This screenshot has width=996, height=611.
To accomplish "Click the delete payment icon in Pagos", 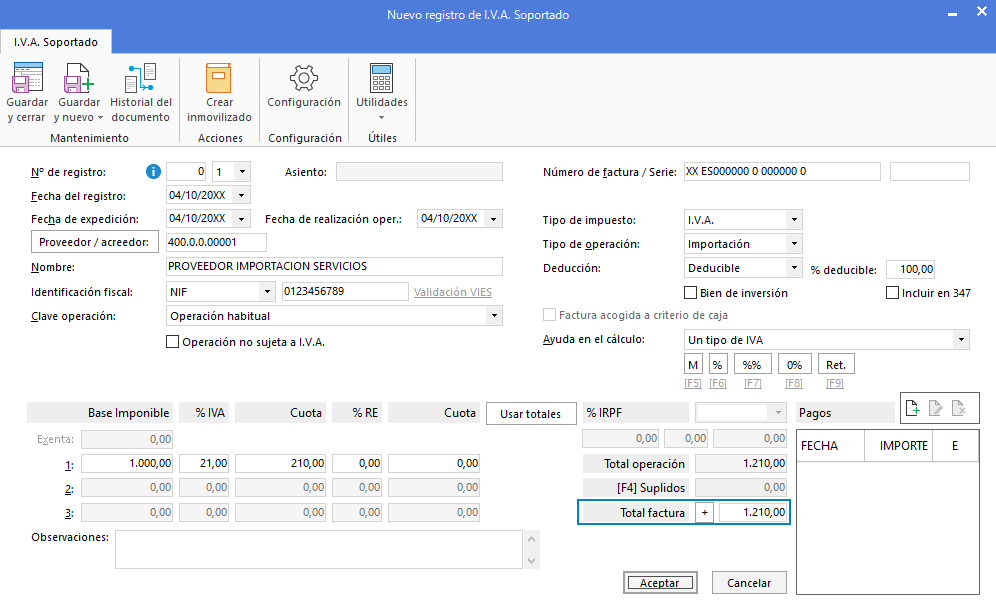I will click(959, 408).
